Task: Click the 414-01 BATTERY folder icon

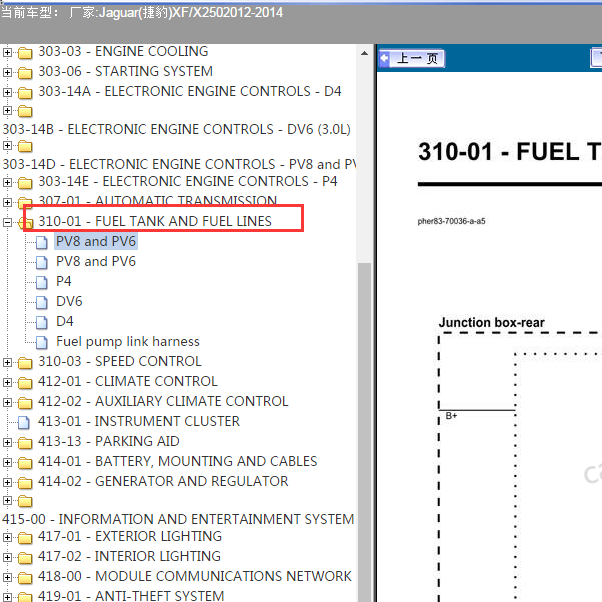Action: [x=25, y=463]
